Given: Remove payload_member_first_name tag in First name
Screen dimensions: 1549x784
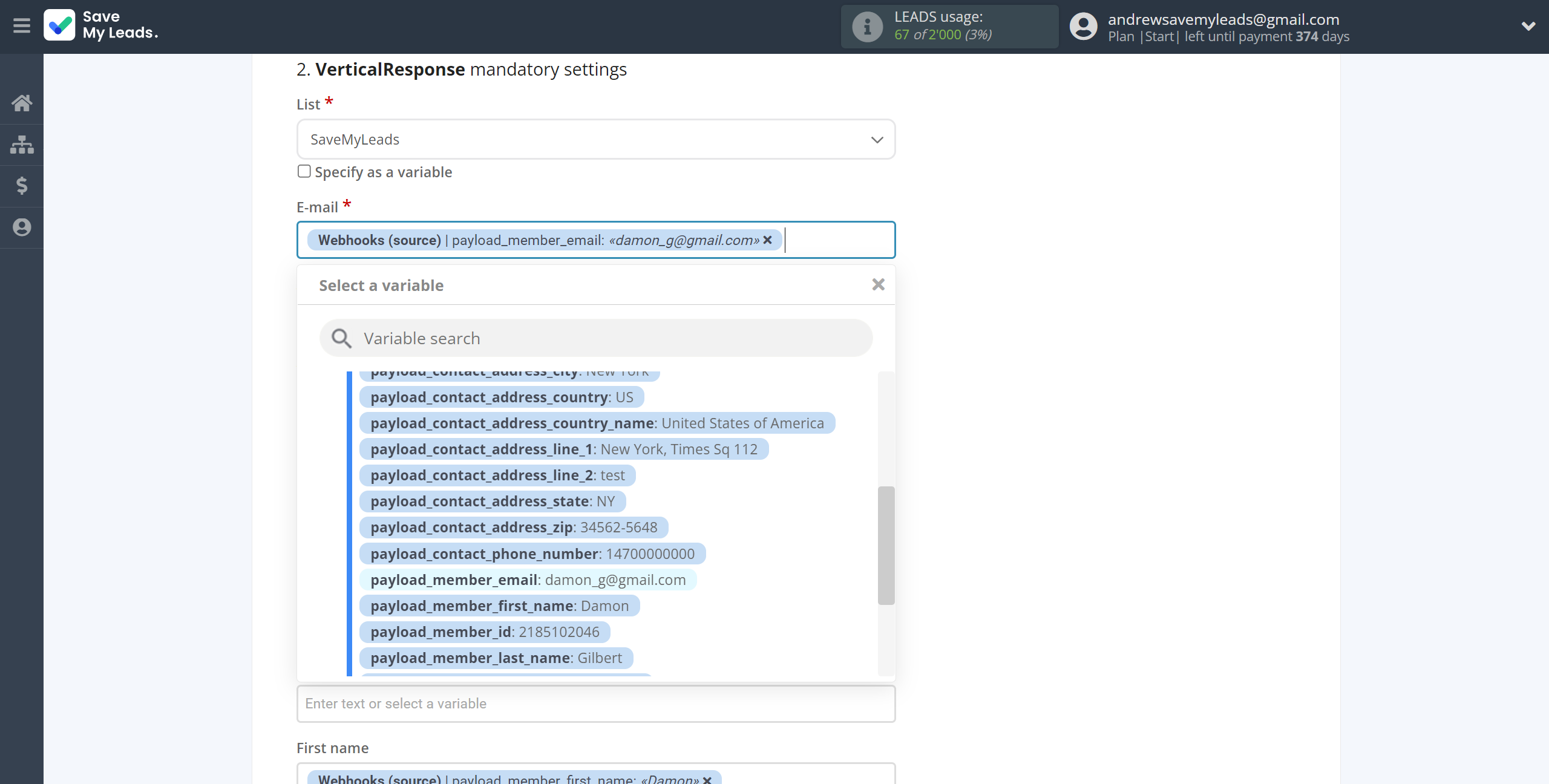Looking at the screenshot, I should point(707,779).
